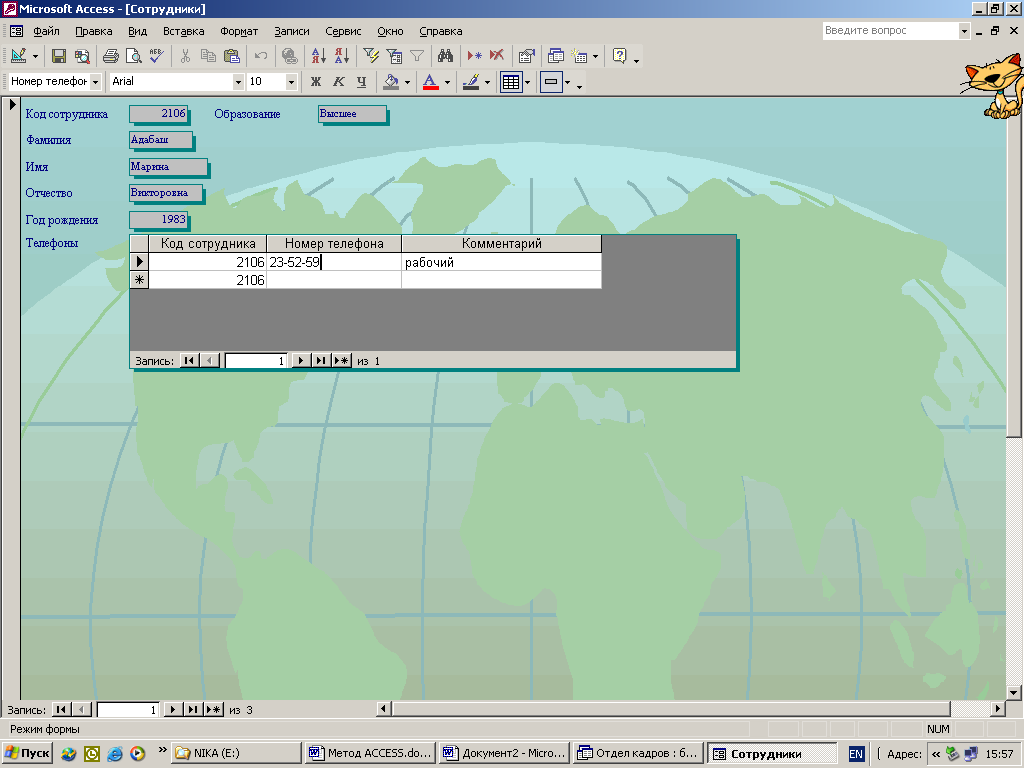Undo last action icon
Image resolution: width=1024 pixels, height=768 pixels.
tap(261, 56)
